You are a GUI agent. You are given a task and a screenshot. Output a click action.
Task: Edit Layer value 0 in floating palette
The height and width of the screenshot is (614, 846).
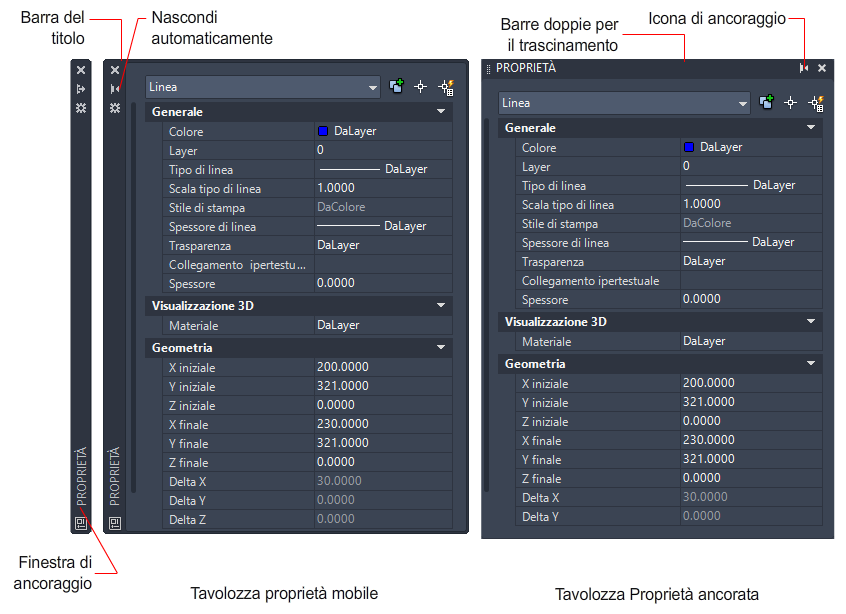(x=383, y=150)
